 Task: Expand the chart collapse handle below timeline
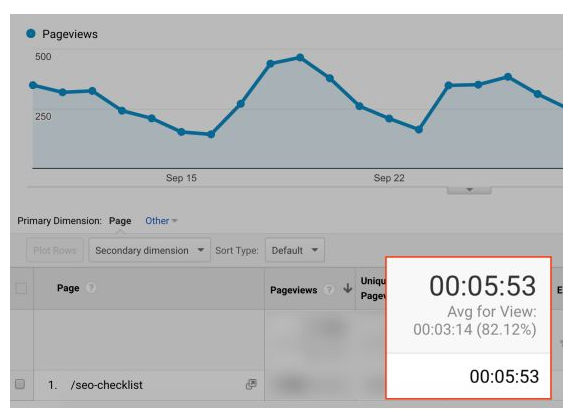click(x=469, y=190)
